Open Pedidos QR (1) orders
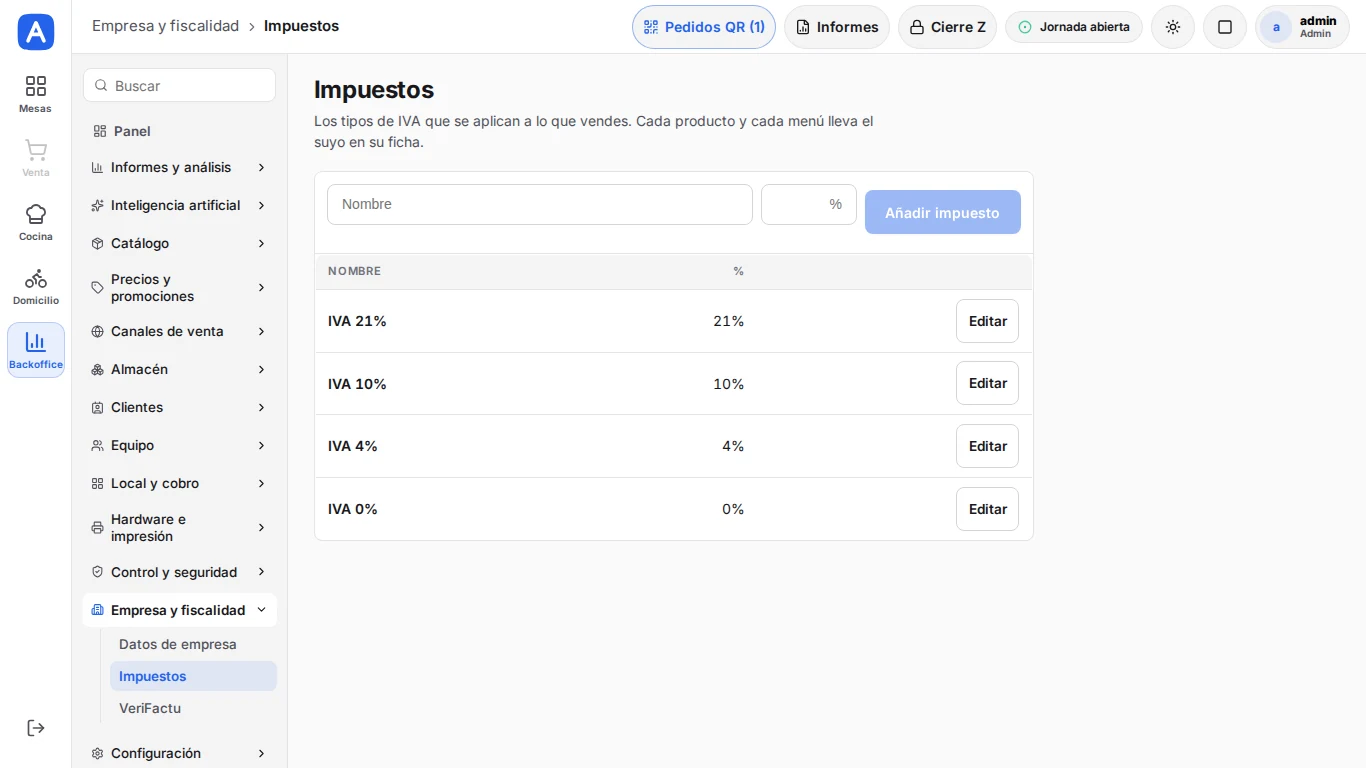1366x768 pixels. click(704, 27)
